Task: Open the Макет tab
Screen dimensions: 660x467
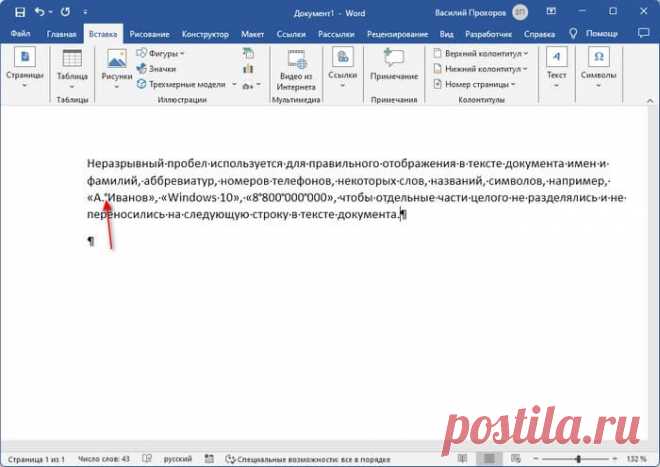Action: [253, 34]
